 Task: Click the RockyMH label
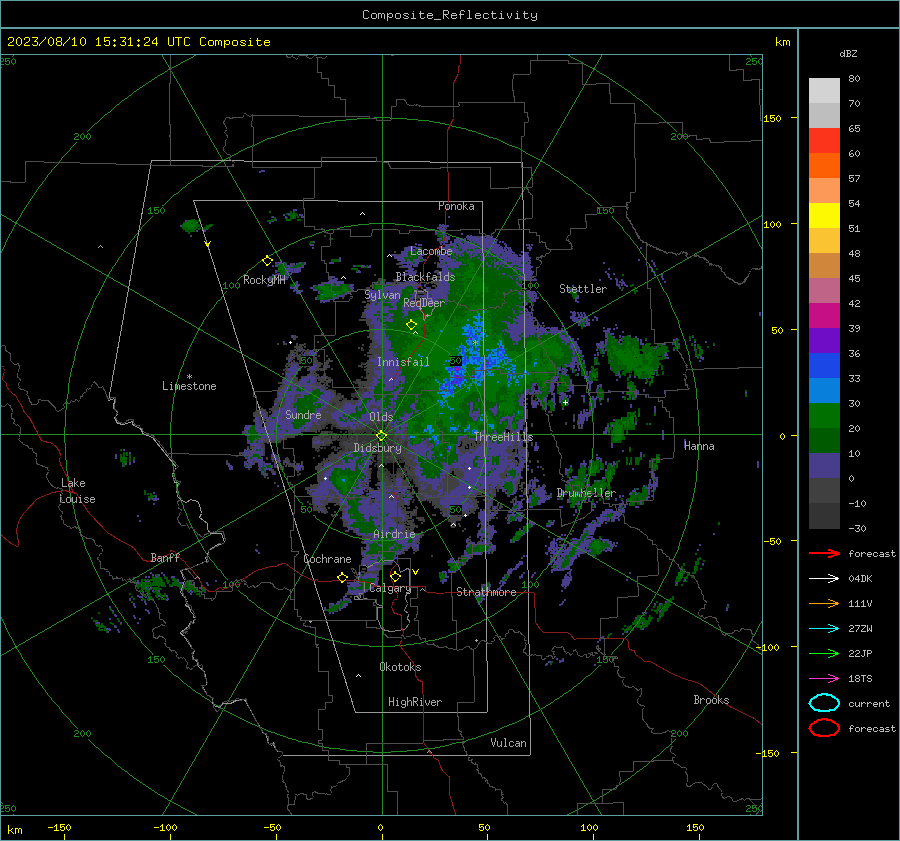pyautogui.click(x=264, y=280)
